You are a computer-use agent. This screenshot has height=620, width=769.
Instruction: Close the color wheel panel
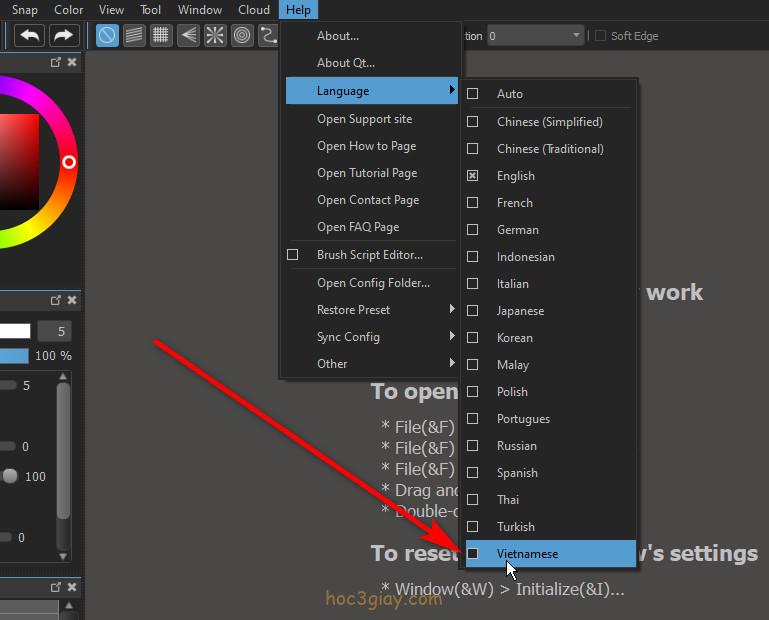point(73,63)
